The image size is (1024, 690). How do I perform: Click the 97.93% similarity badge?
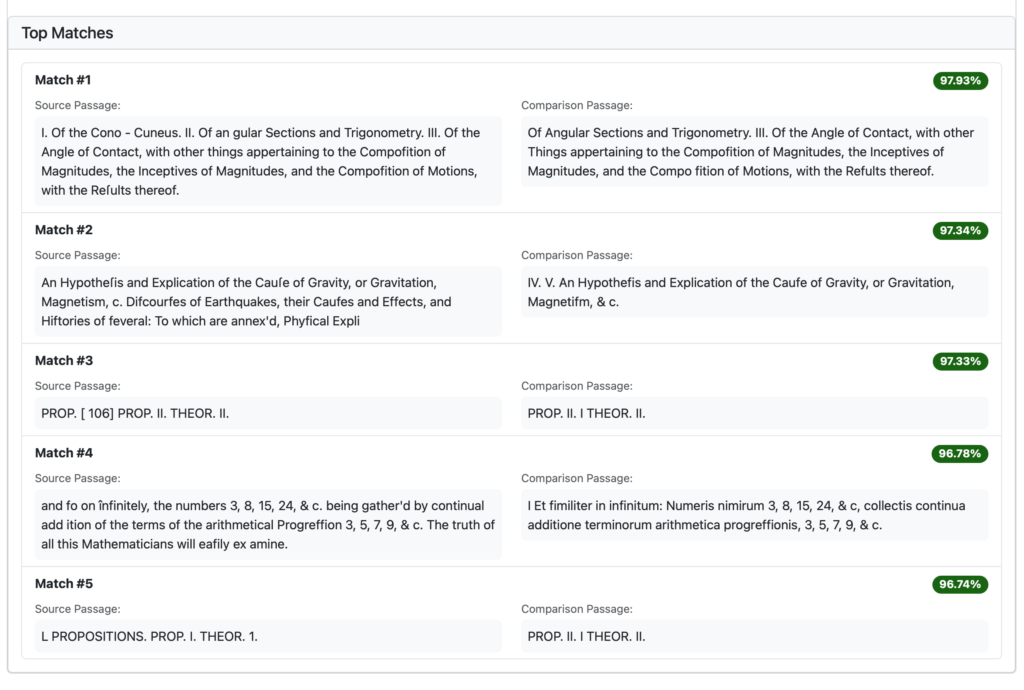coord(960,81)
